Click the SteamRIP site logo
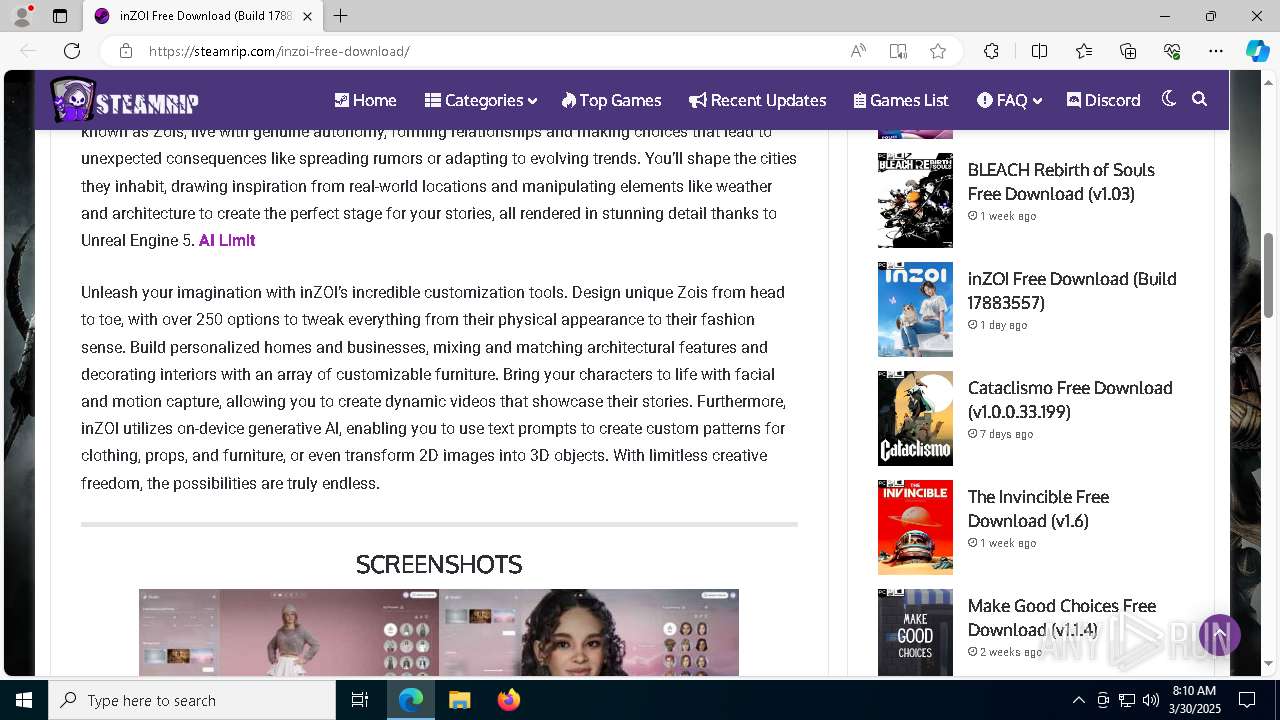Image resolution: width=1280 pixels, height=720 pixels. [124, 100]
